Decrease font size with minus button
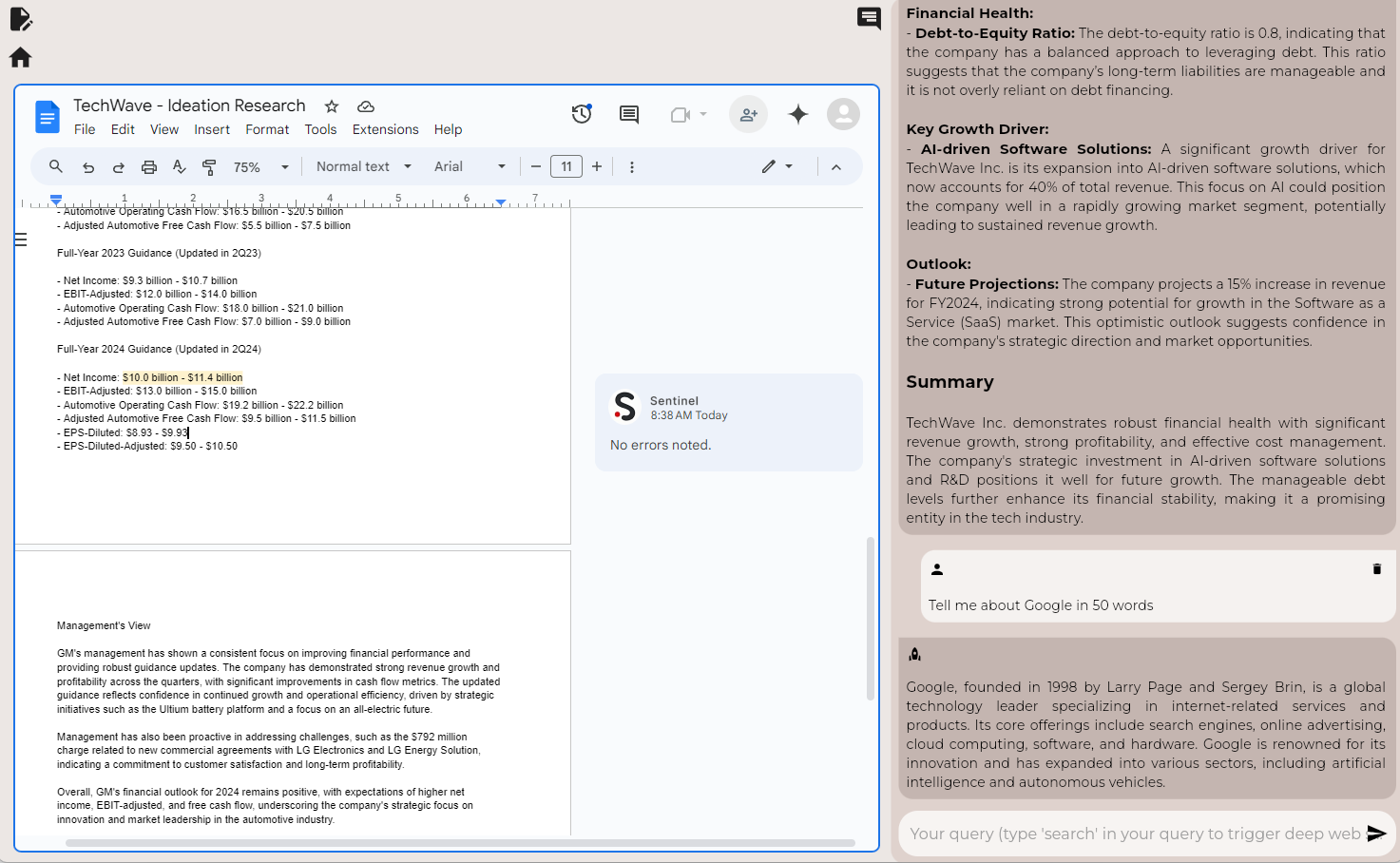This screenshot has height=863, width=1400. pos(536,166)
